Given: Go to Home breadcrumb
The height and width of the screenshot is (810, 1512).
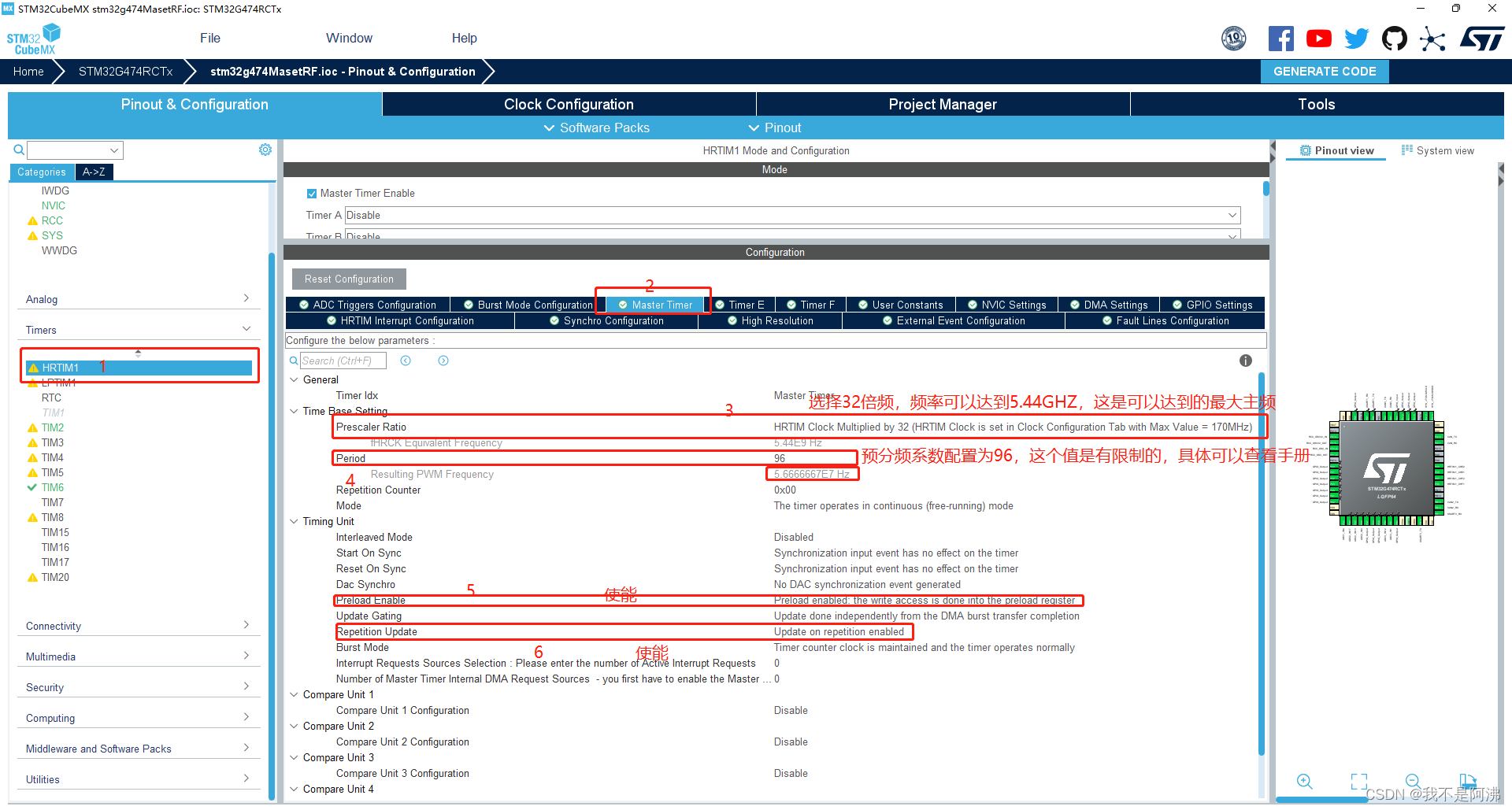Looking at the screenshot, I should pyautogui.click(x=28, y=71).
